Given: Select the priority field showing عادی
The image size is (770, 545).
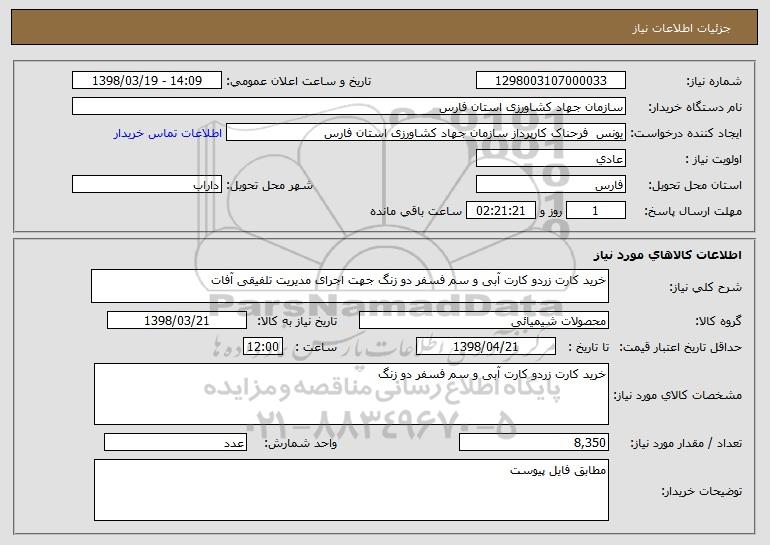Looking at the screenshot, I should [x=550, y=159].
